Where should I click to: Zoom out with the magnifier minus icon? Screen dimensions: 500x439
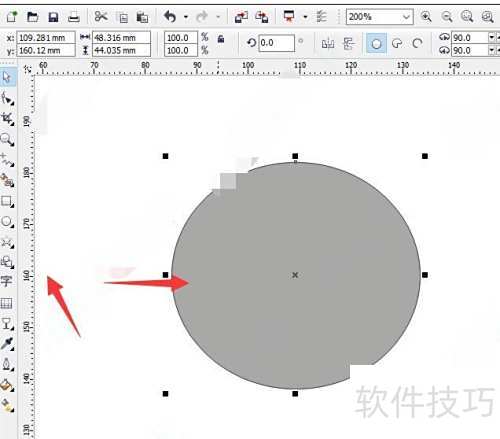click(447, 16)
